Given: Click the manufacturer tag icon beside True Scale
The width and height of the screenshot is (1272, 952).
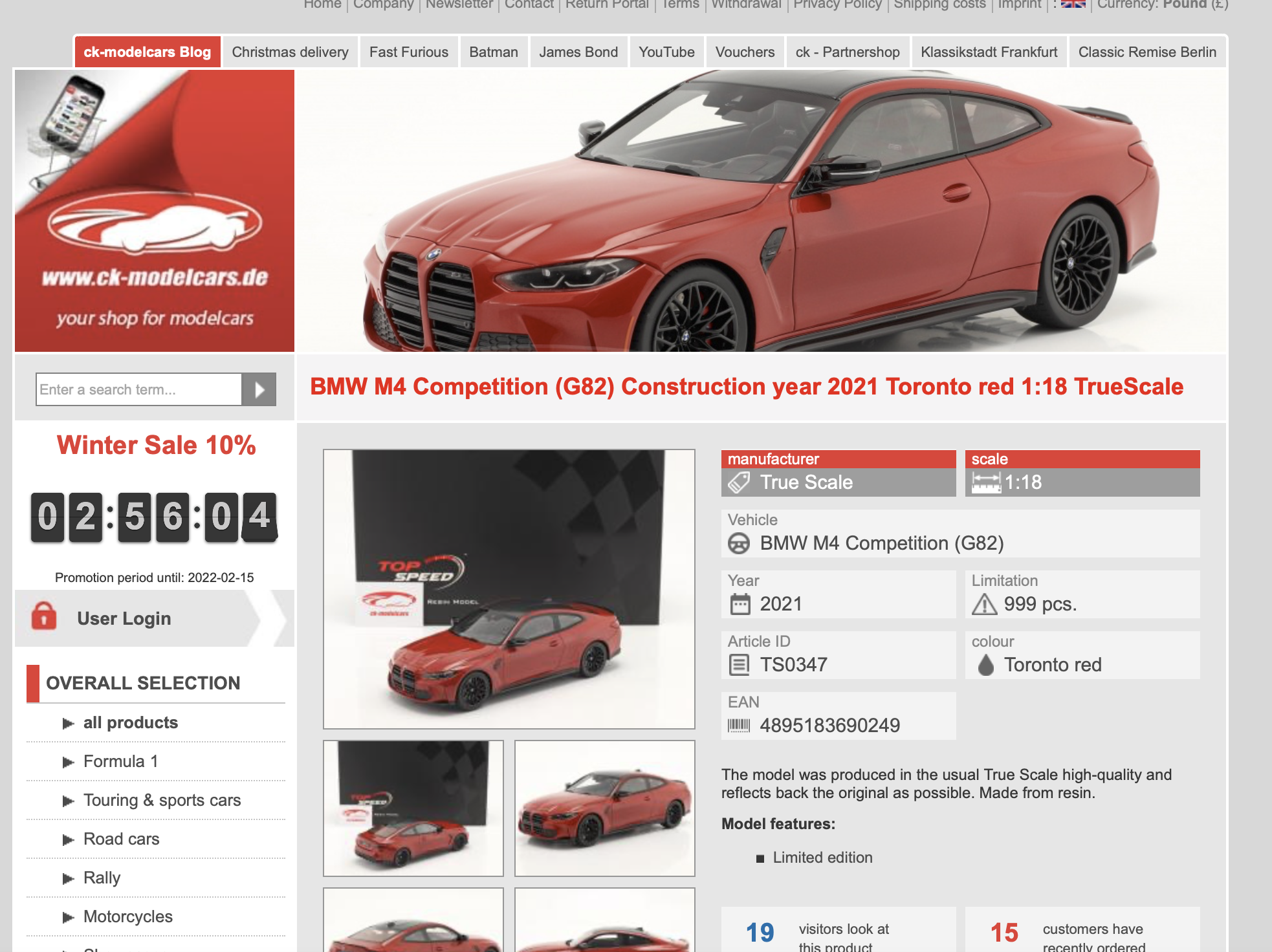Looking at the screenshot, I should click(x=739, y=482).
